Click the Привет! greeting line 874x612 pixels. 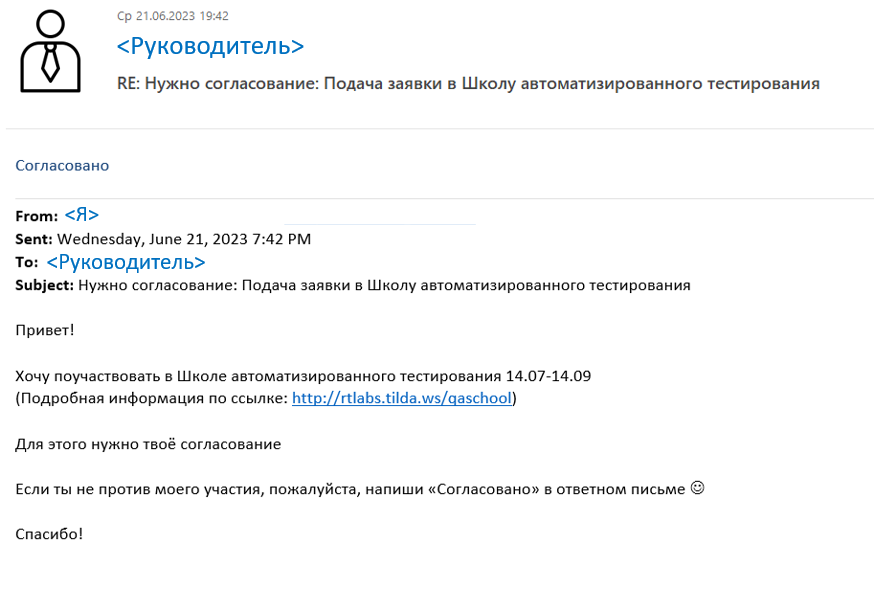point(45,329)
